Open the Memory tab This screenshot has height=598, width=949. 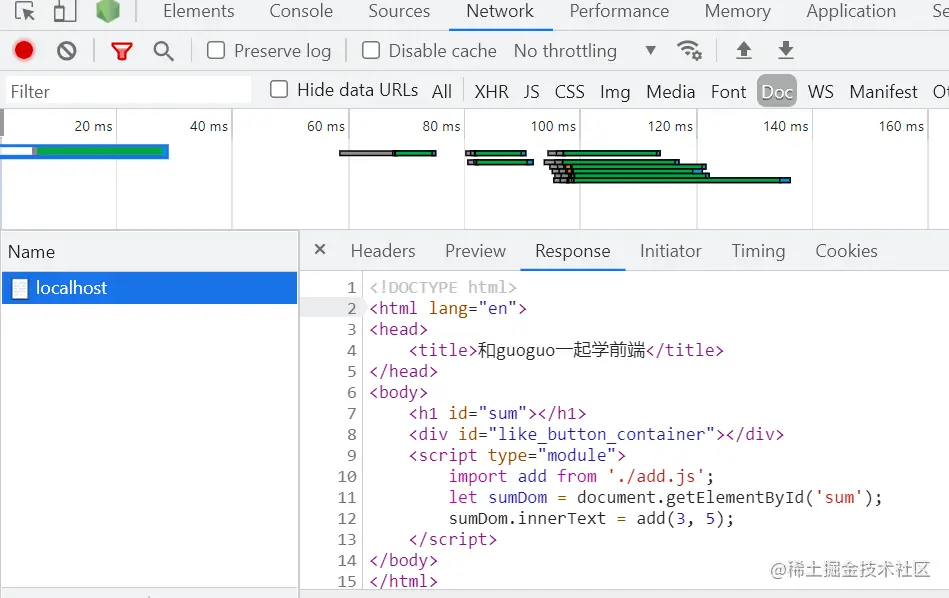point(738,11)
